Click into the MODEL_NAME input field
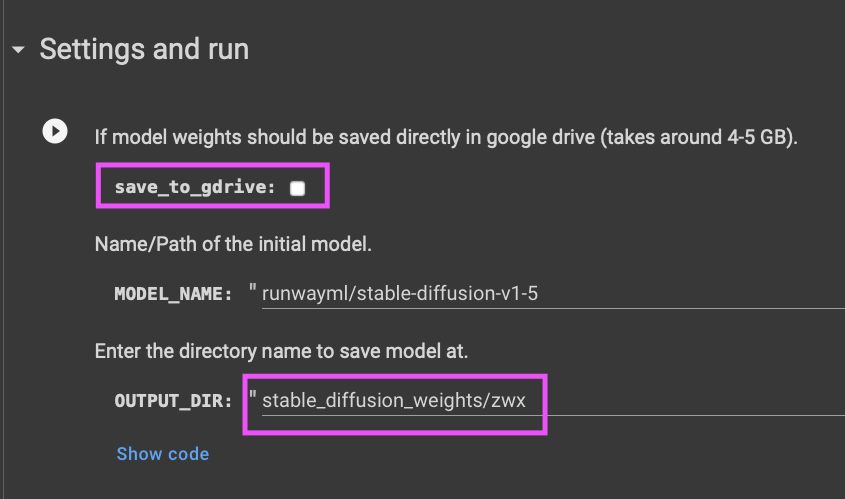The height and width of the screenshot is (499, 845). 553,294
